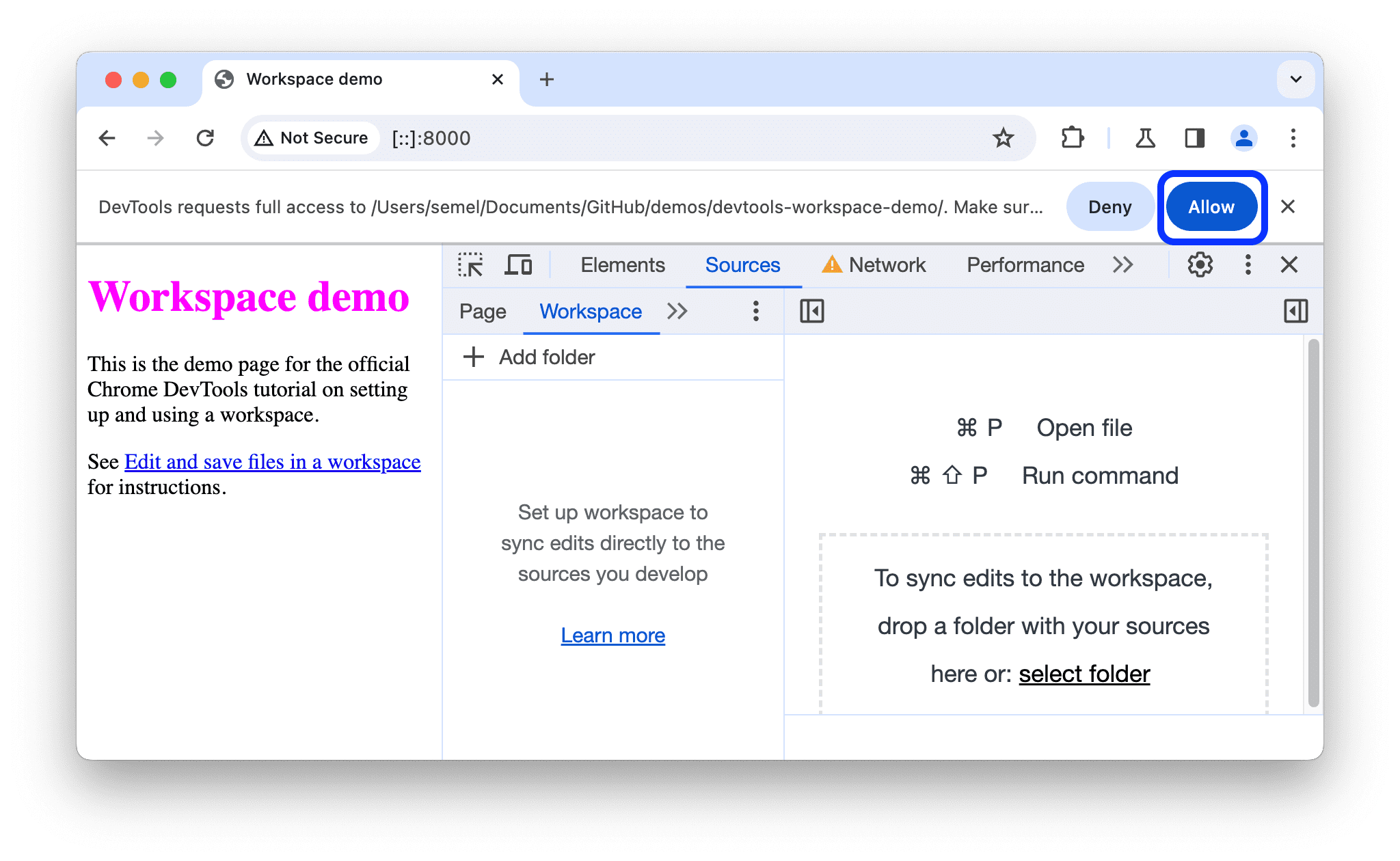The height and width of the screenshot is (861, 1400).
Task: Click the Performance panel tab
Action: pyautogui.click(x=1025, y=265)
